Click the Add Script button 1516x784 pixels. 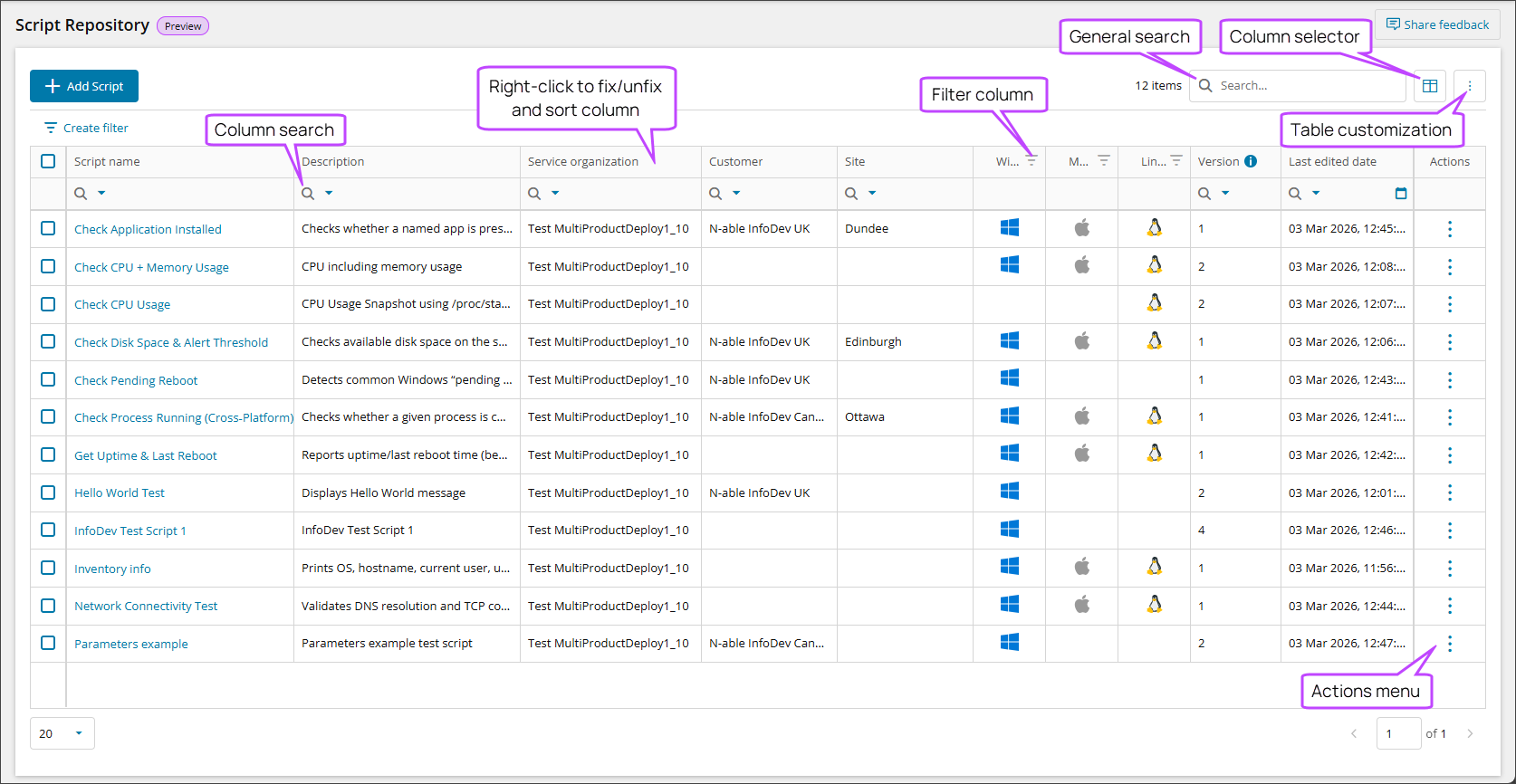[x=84, y=86]
